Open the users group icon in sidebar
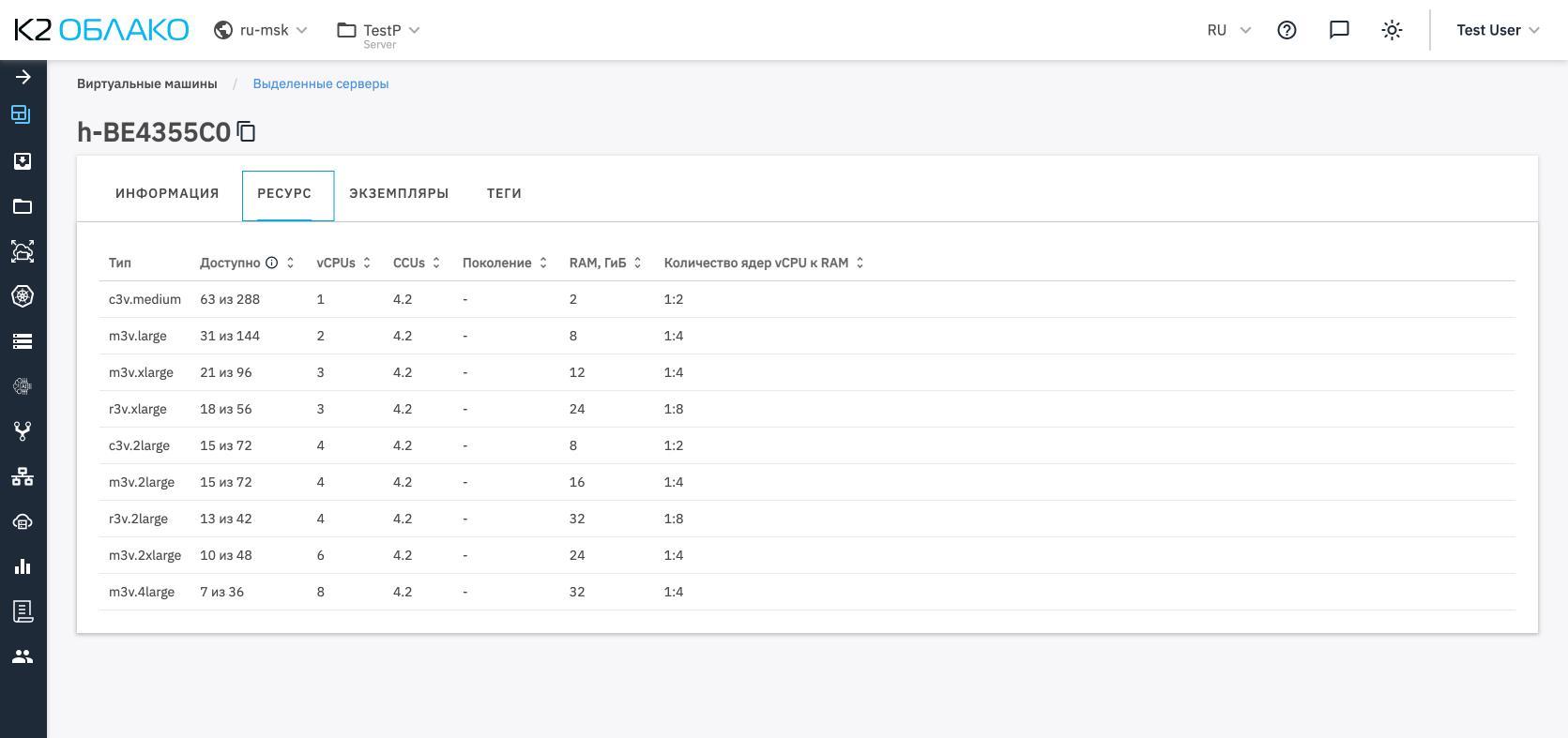The height and width of the screenshot is (738, 1568). [x=23, y=656]
